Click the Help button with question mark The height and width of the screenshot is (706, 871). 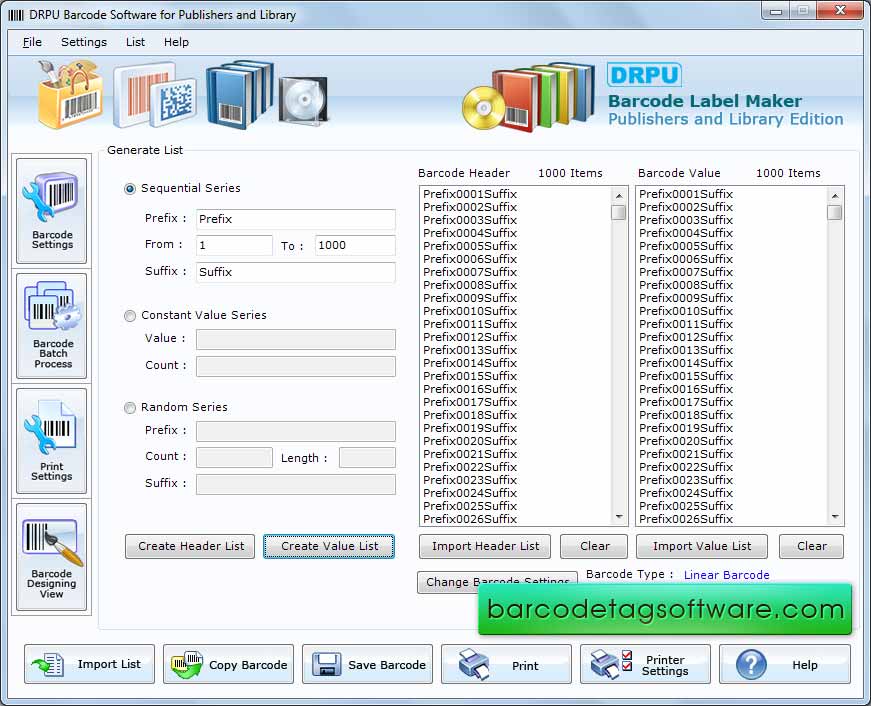coord(784,665)
